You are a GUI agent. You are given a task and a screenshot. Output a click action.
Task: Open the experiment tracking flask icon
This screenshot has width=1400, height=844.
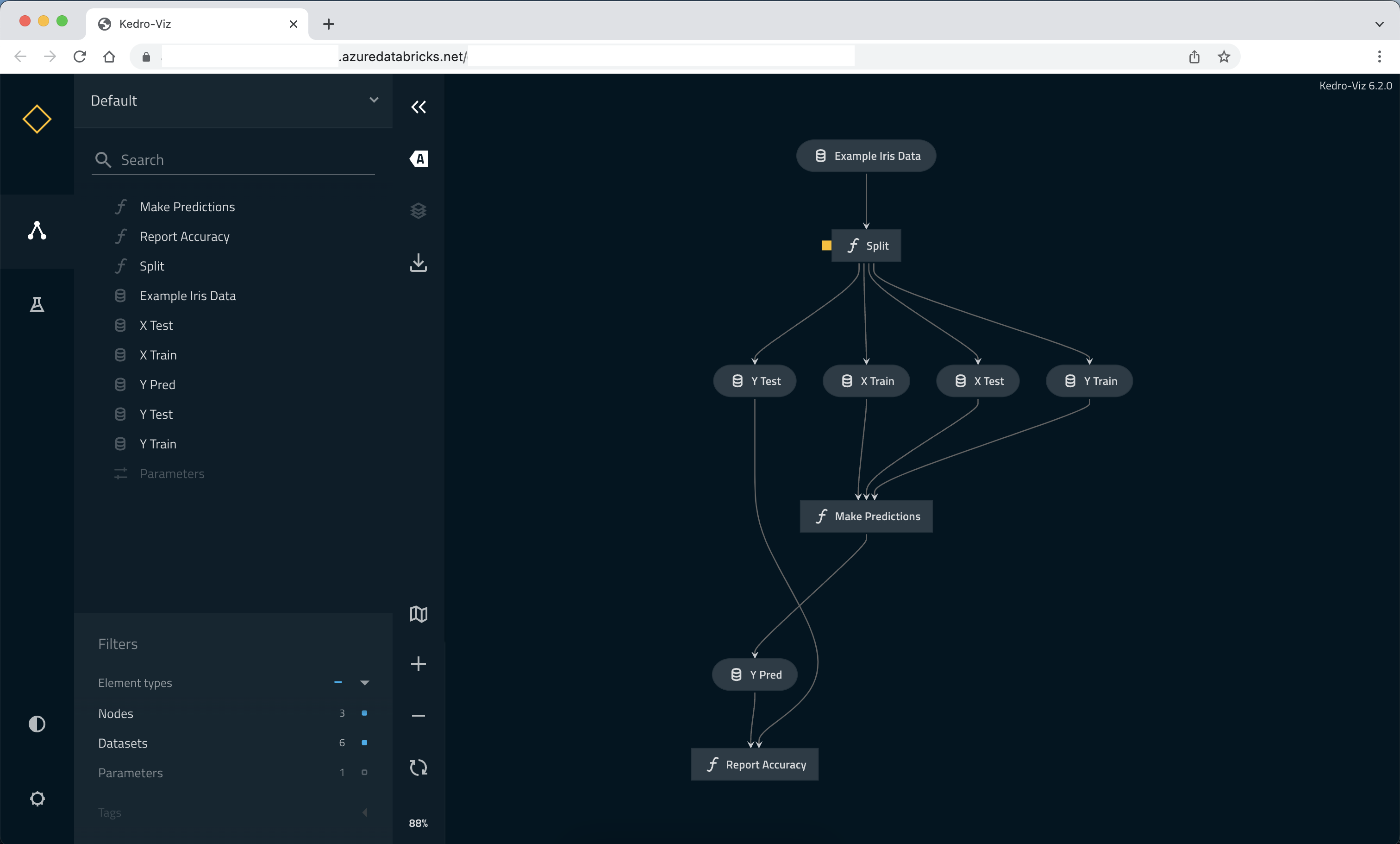37,304
